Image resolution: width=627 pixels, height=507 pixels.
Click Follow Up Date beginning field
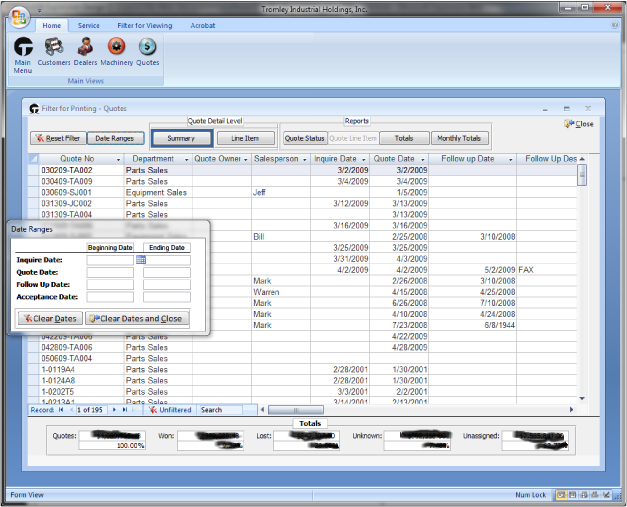tap(110, 285)
